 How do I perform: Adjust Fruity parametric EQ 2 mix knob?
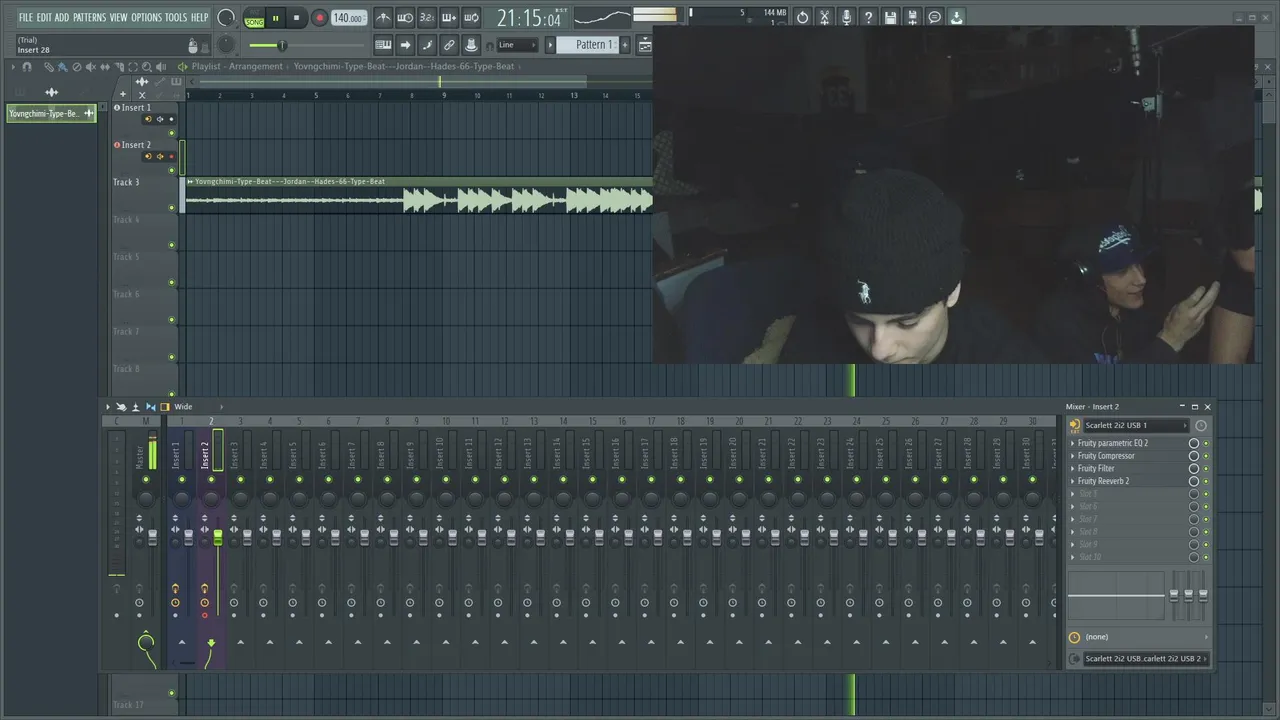click(x=1193, y=443)
